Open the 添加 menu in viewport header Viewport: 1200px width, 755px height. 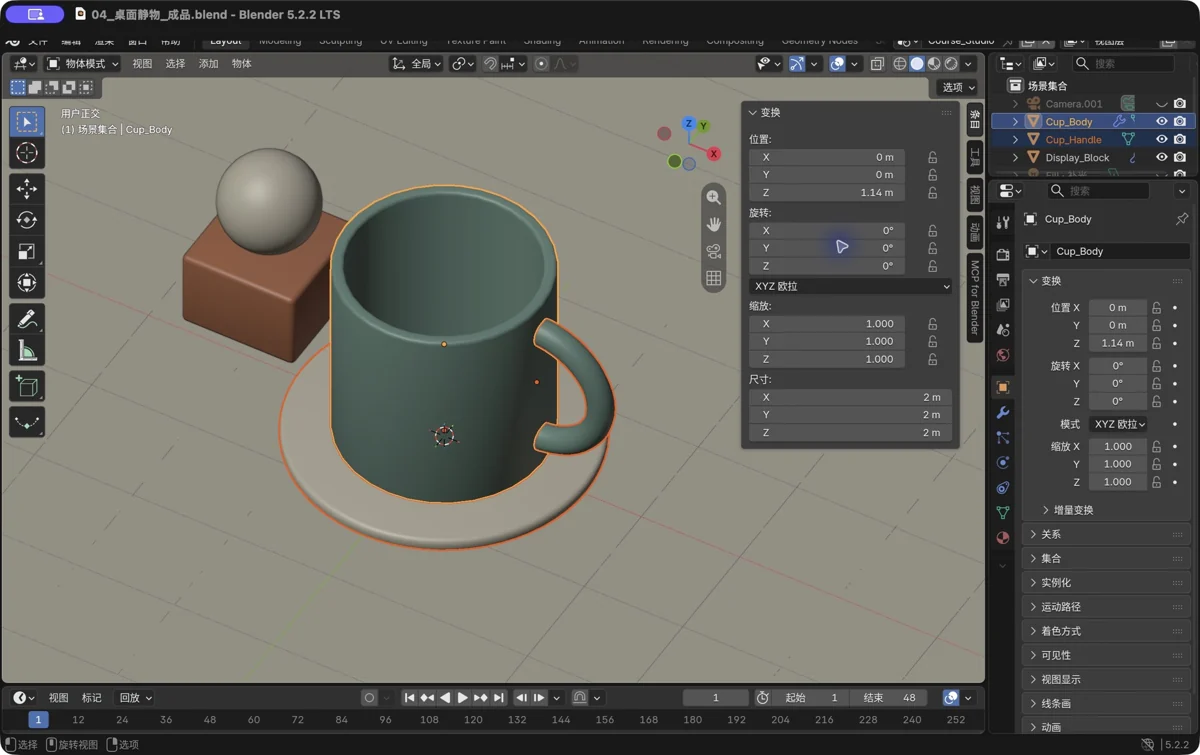pos(208,64)
